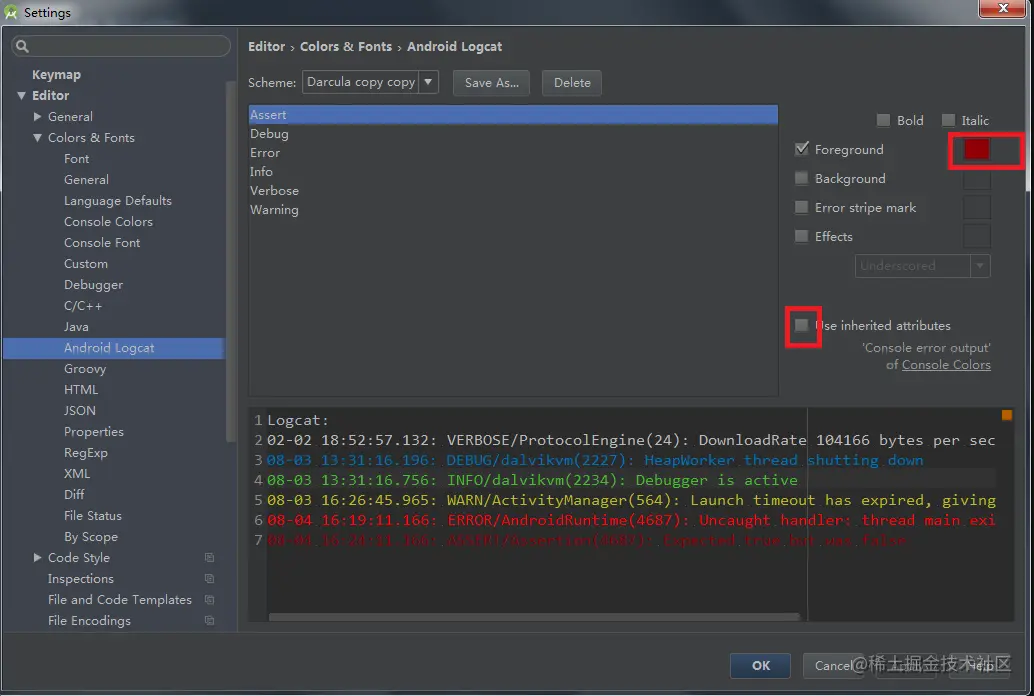
Task: Select Assert in the log level list
Action: [513, 115]
